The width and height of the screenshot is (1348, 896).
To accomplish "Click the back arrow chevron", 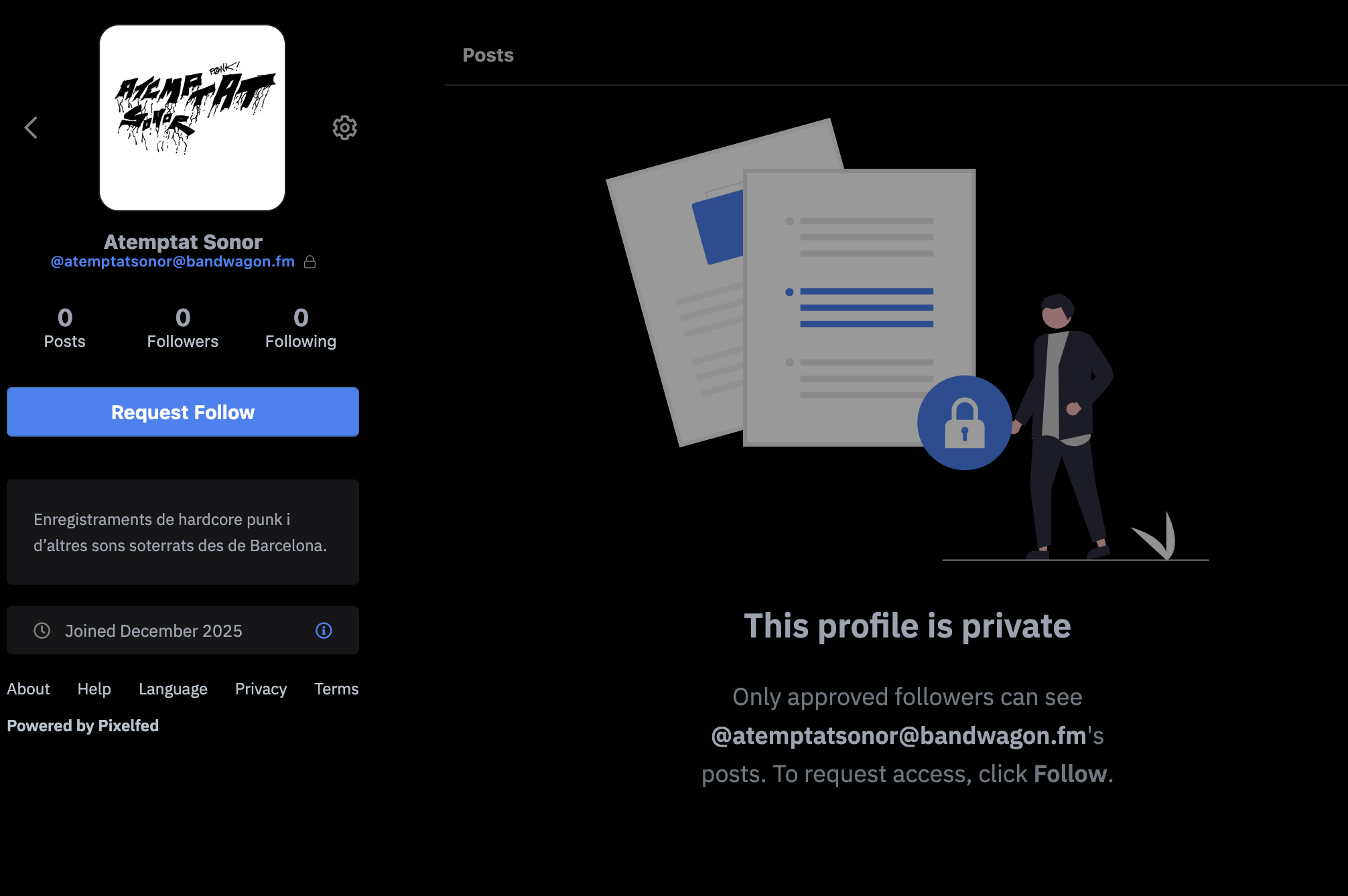I will click(31, 127).
